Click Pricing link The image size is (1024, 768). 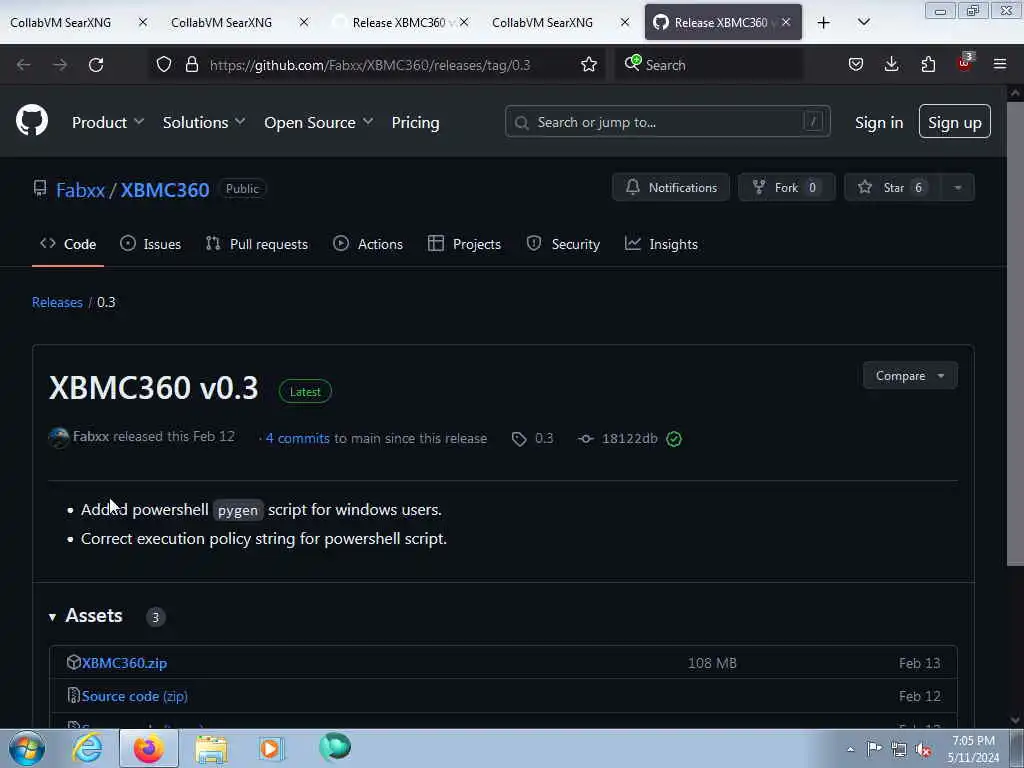[415, 122]
